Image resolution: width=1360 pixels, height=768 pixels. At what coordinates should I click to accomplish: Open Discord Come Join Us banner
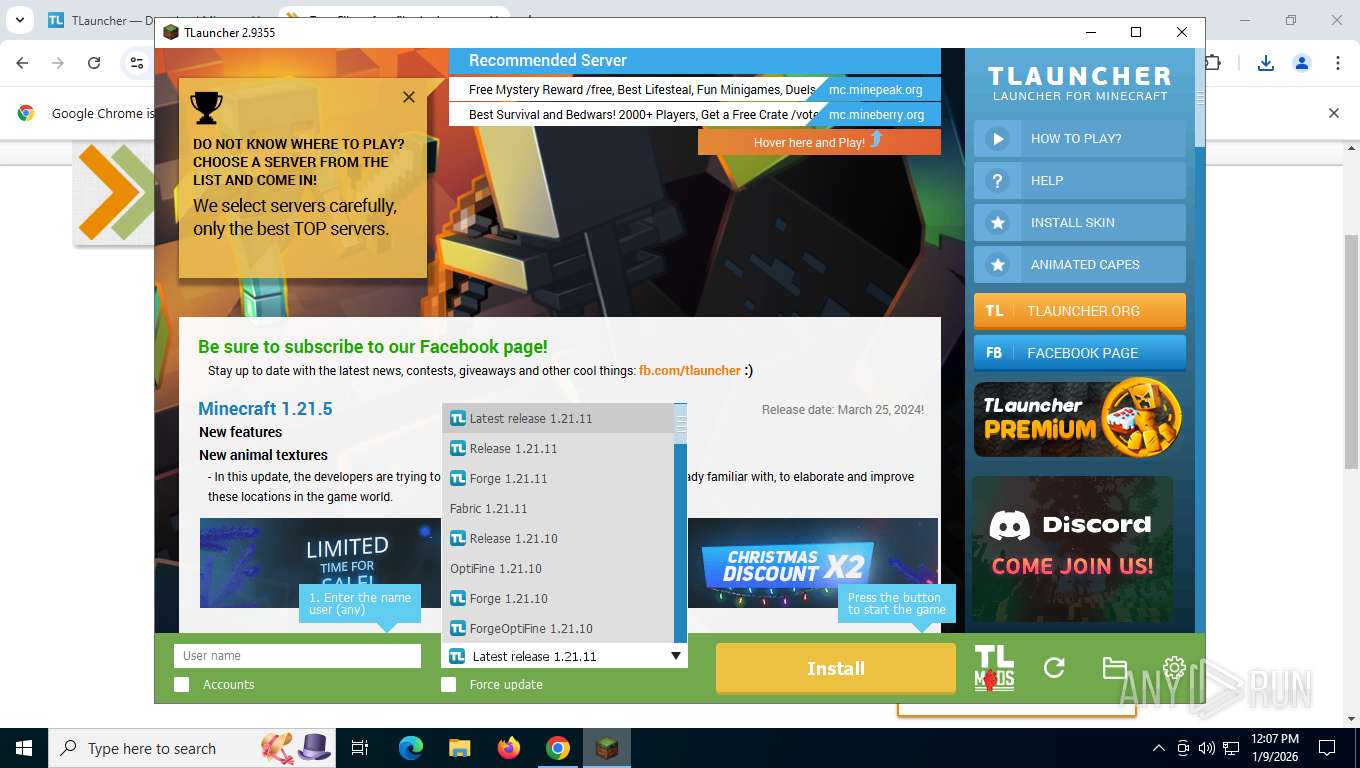pos(1072,548)
